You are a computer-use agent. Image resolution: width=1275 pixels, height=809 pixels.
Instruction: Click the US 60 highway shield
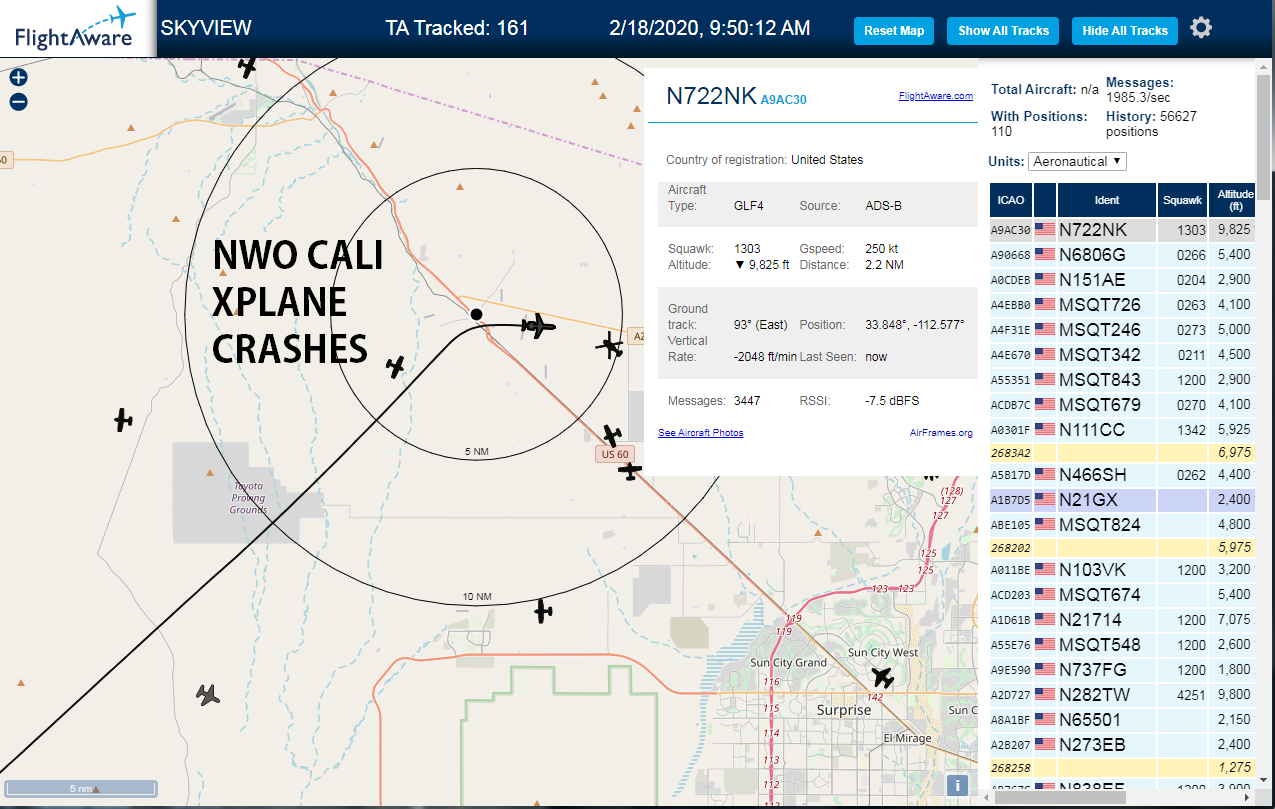616,455
